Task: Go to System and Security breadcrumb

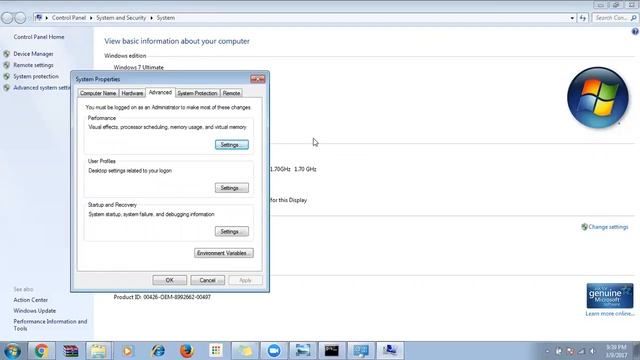Action: pos(121,18)
